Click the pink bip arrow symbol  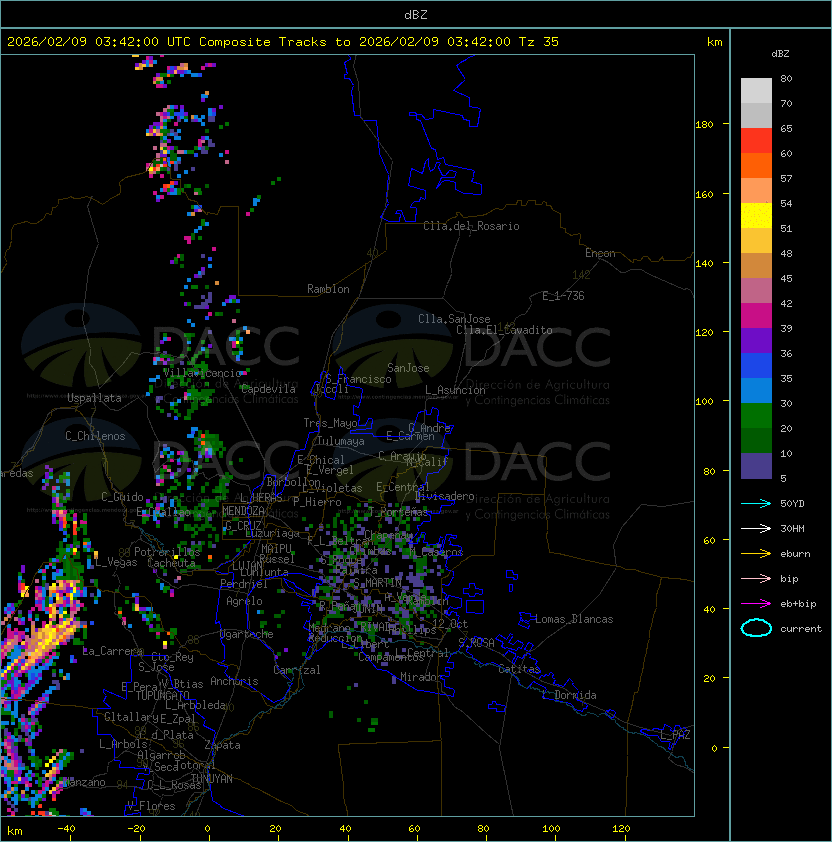(756, 578)
